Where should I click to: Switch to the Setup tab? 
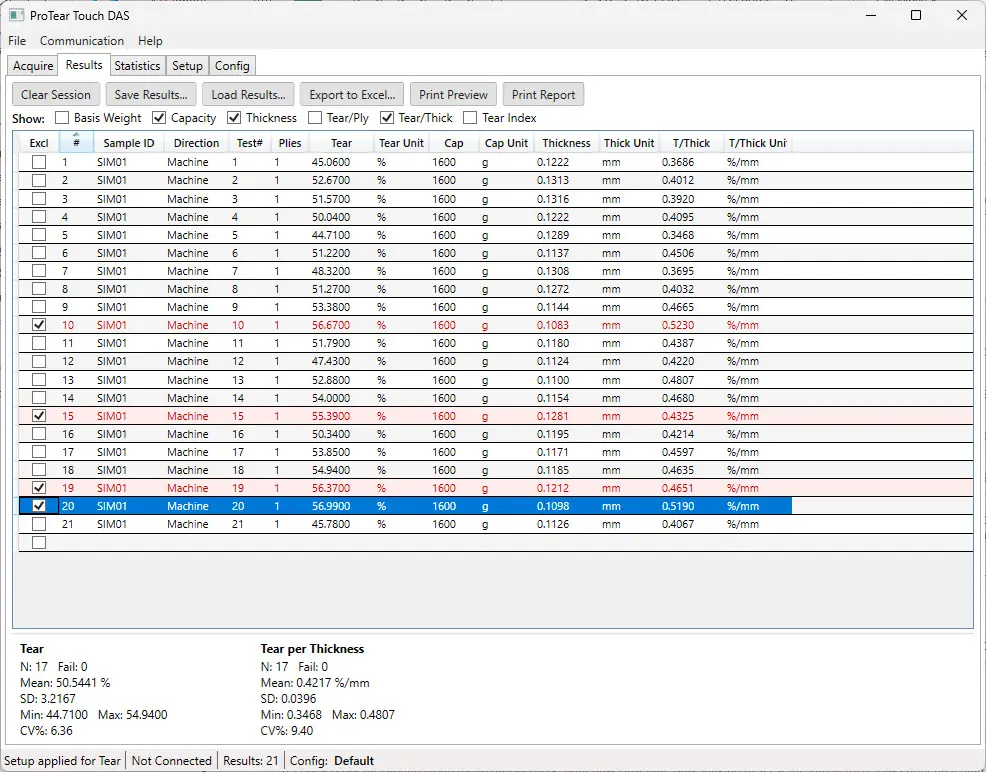click(x=187, y=66)
